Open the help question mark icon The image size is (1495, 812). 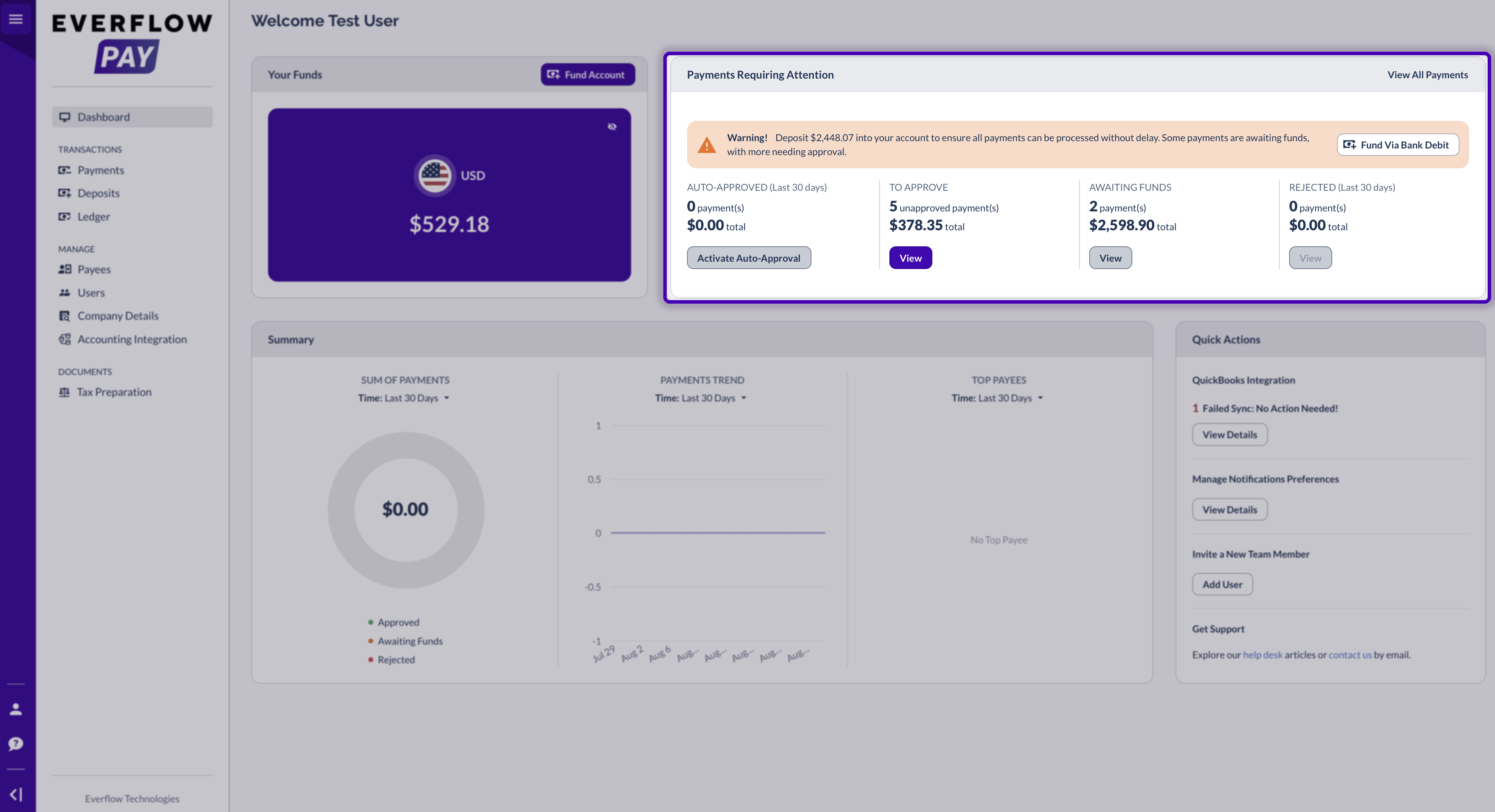point(16,744)
